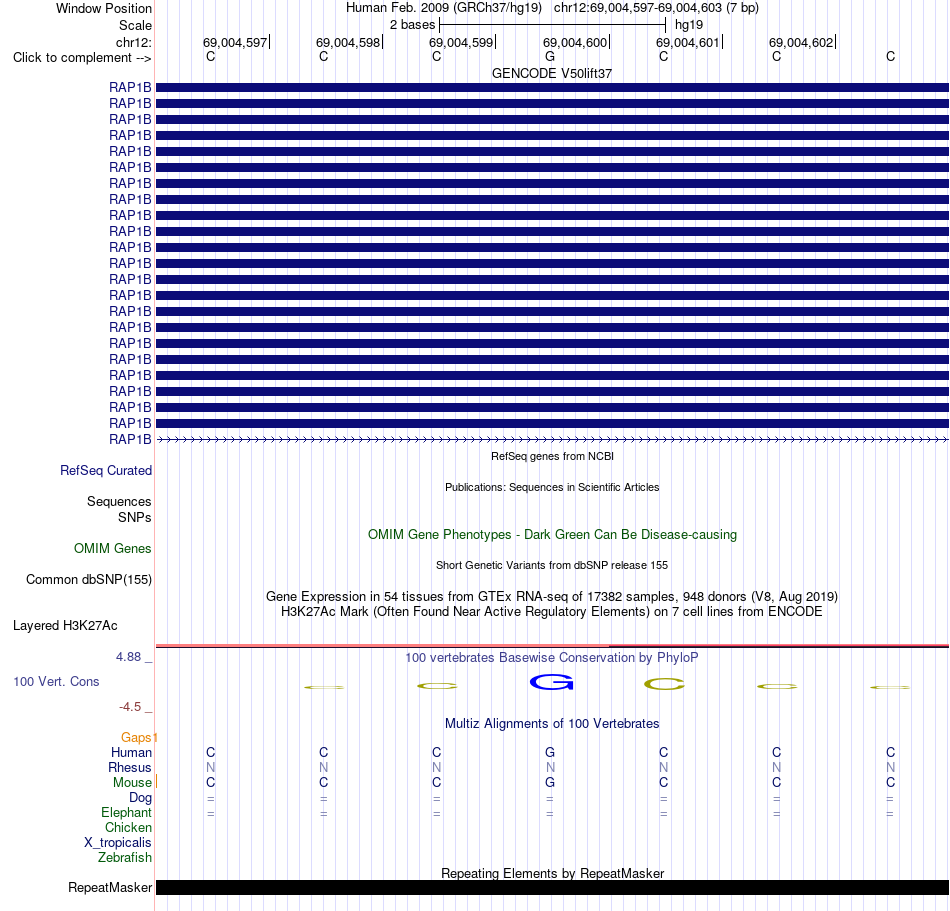The width and height of the screenshot is (950, 911).
Task: Click the 69,004,598 position label
Action: (x=348, y=42)
